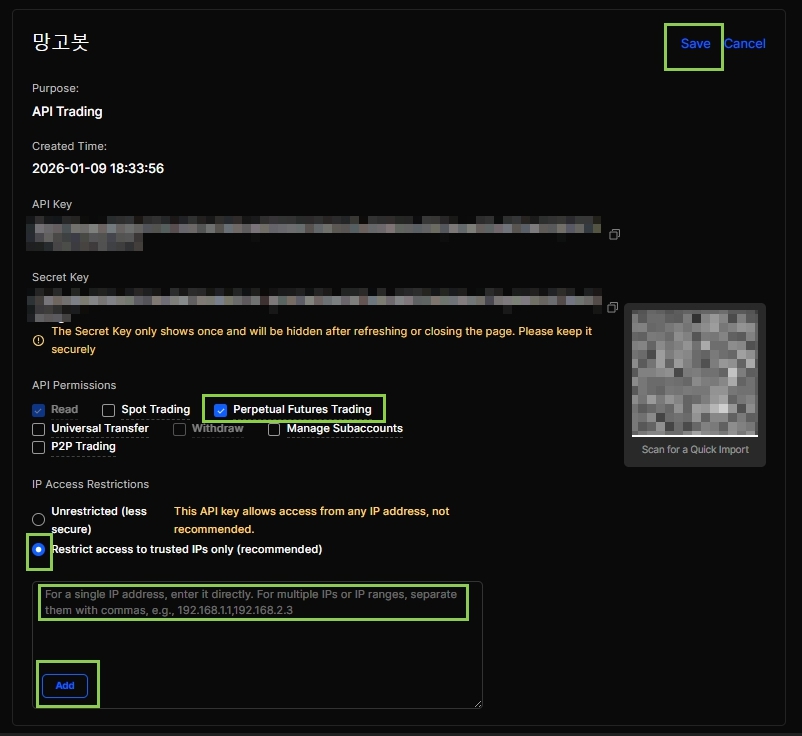Uncheck Perpetual Futures Trading permission
Image resolution: width=802 pixels, height=736 pixels.
221,410
